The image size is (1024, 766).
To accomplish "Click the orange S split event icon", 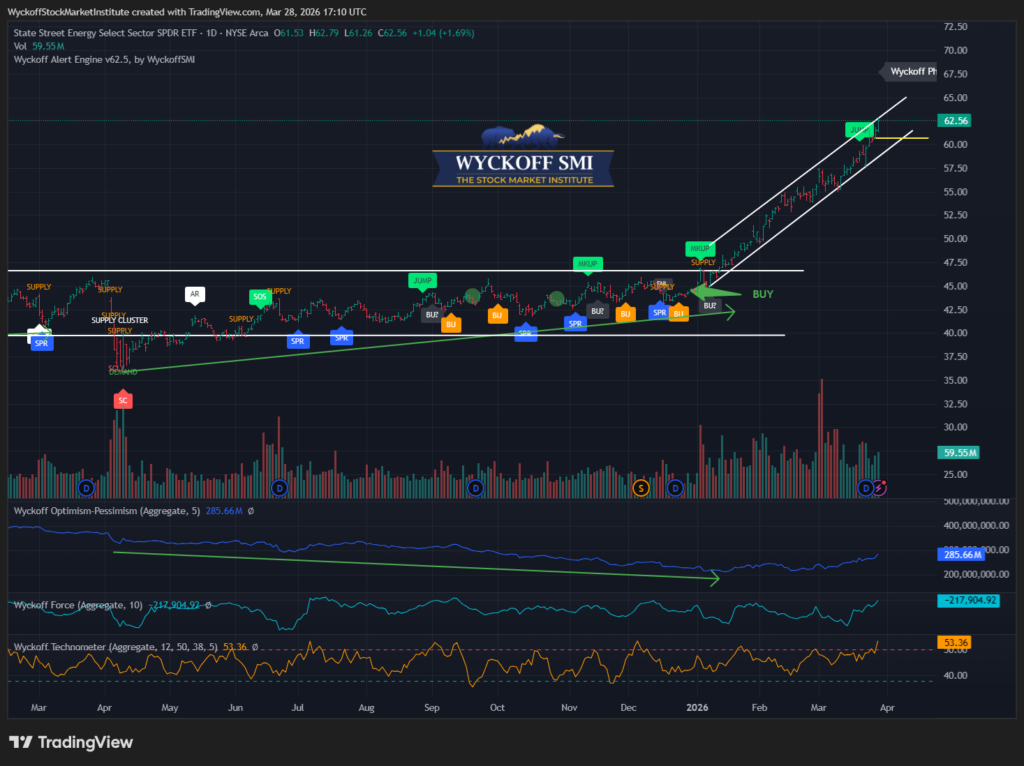I will 641,488.
